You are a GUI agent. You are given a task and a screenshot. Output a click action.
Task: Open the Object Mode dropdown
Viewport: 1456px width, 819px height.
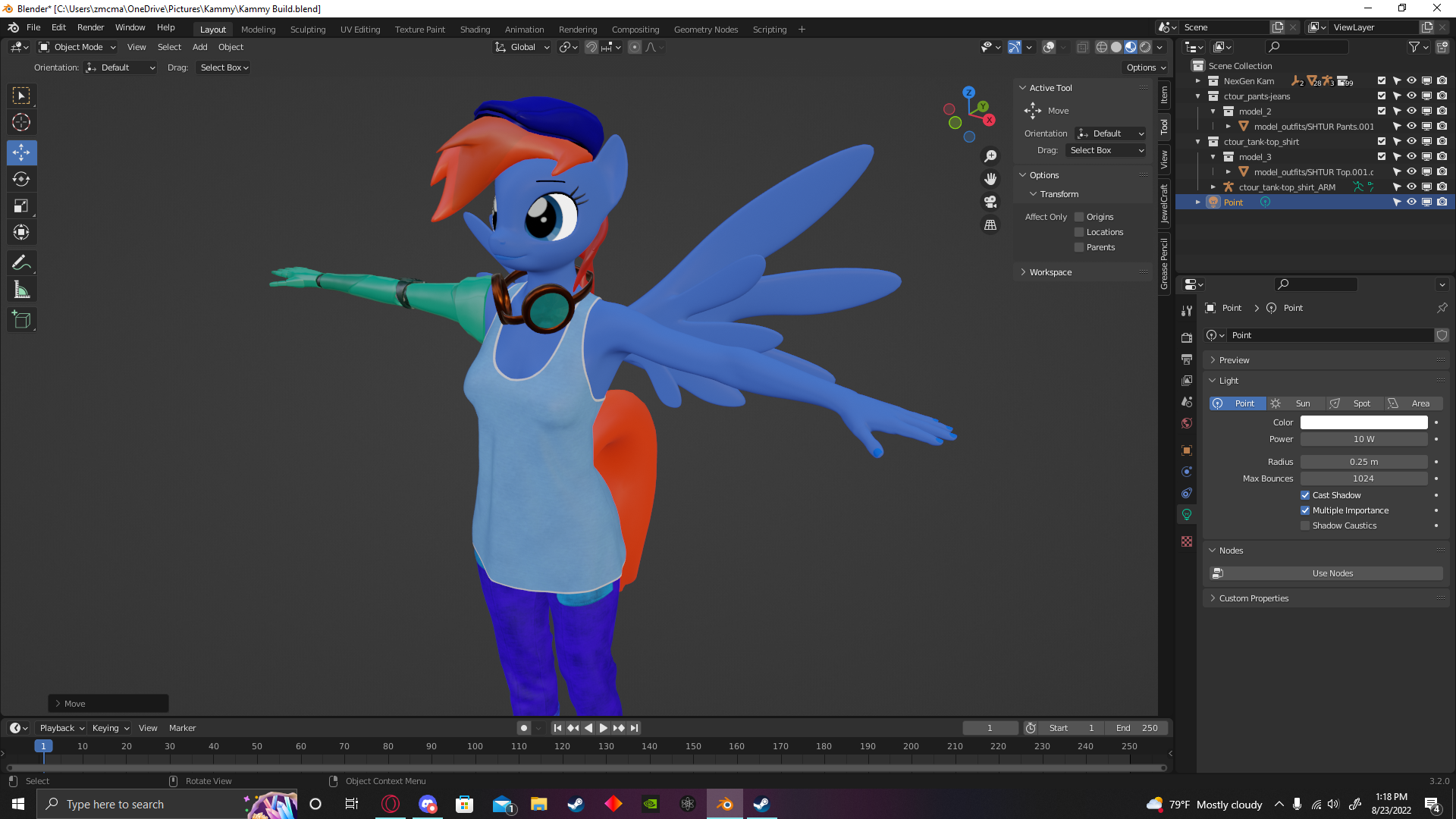(x=77, y=47)
